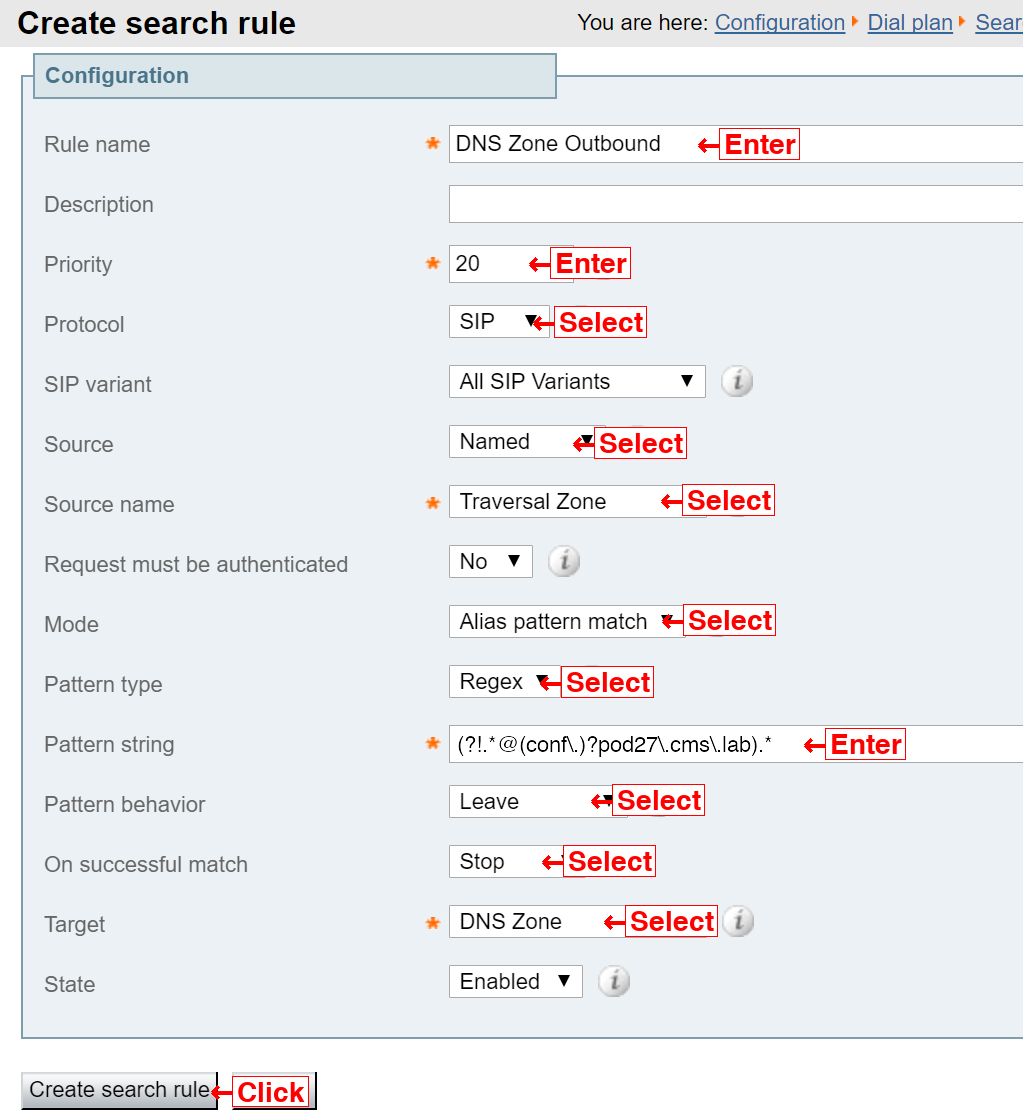Toggle Request must be authenticated dropdown
Viewport: 1023px width, 1117px height.
pyautogui.click(x=491, y=561)
